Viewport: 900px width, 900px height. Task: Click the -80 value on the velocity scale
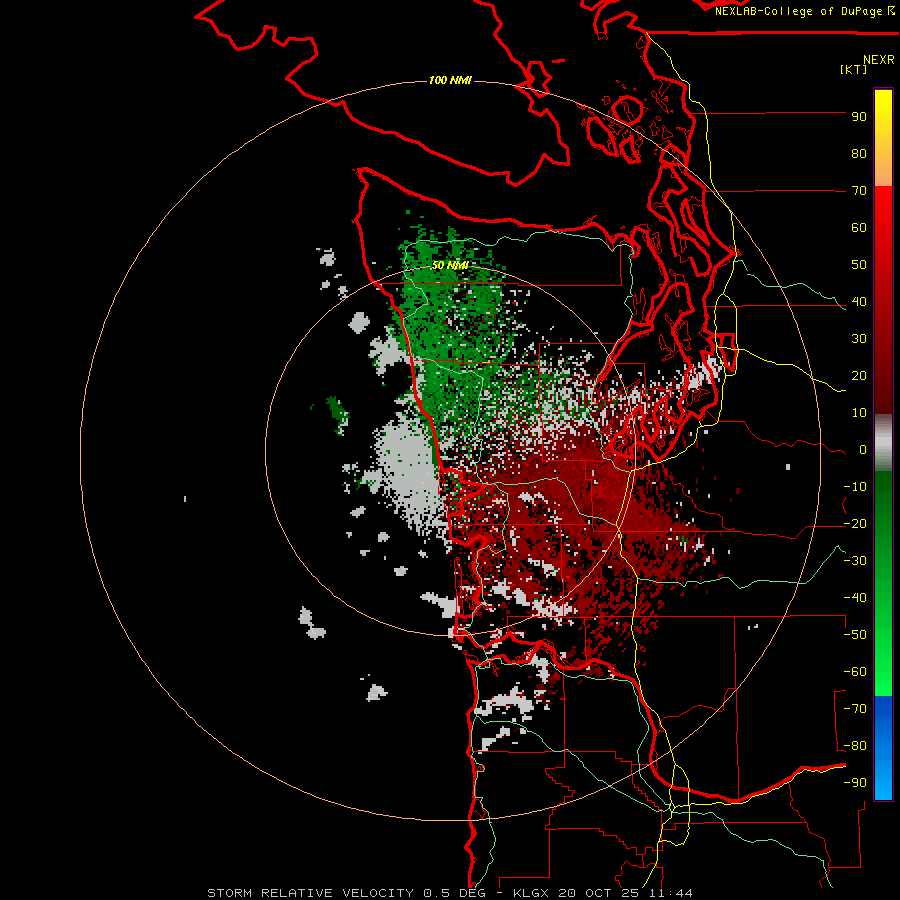click(855, 746)
